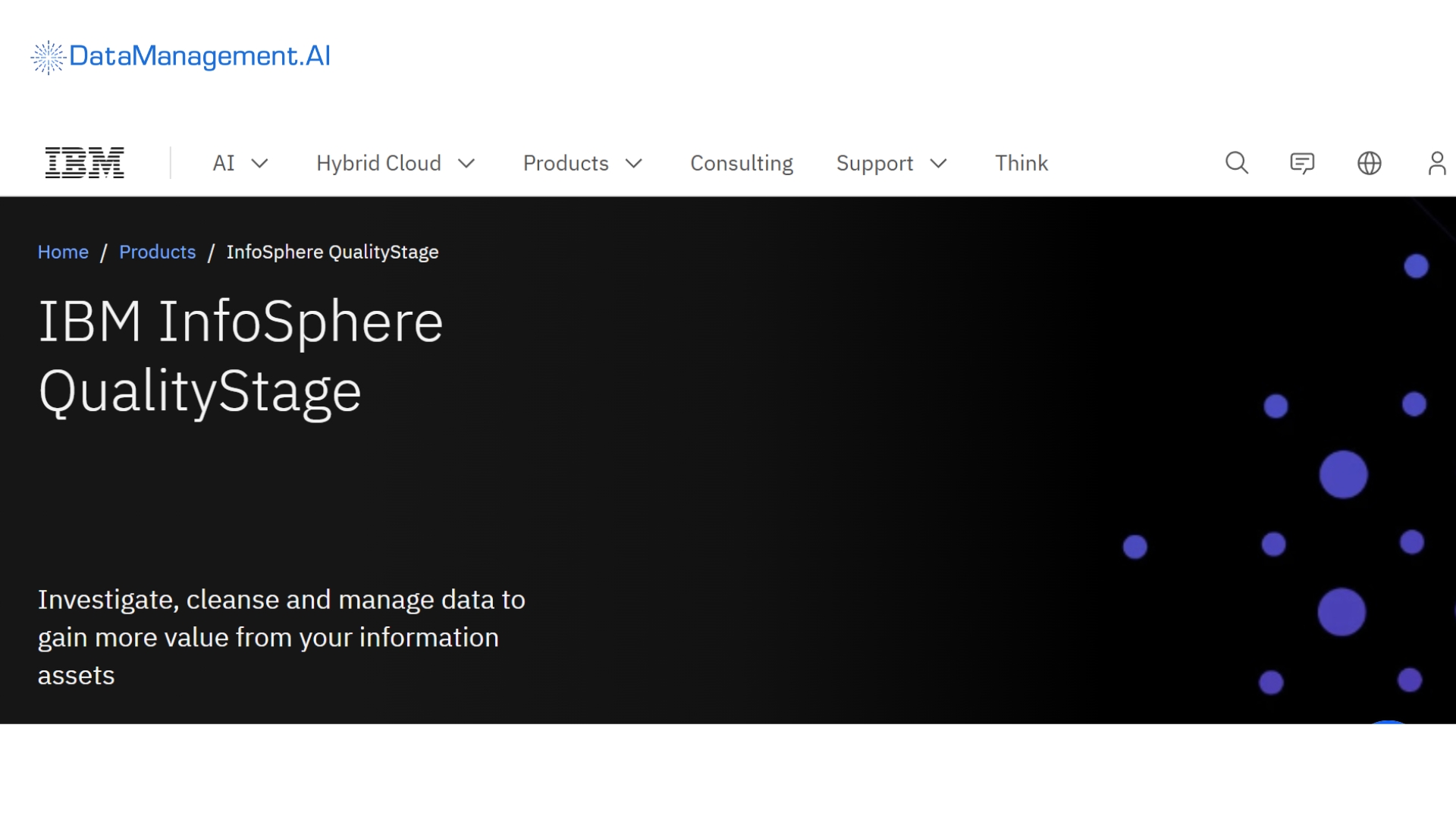Click the DataManagement.AI starburst logo icon
1456x819 pixels.
48,58
